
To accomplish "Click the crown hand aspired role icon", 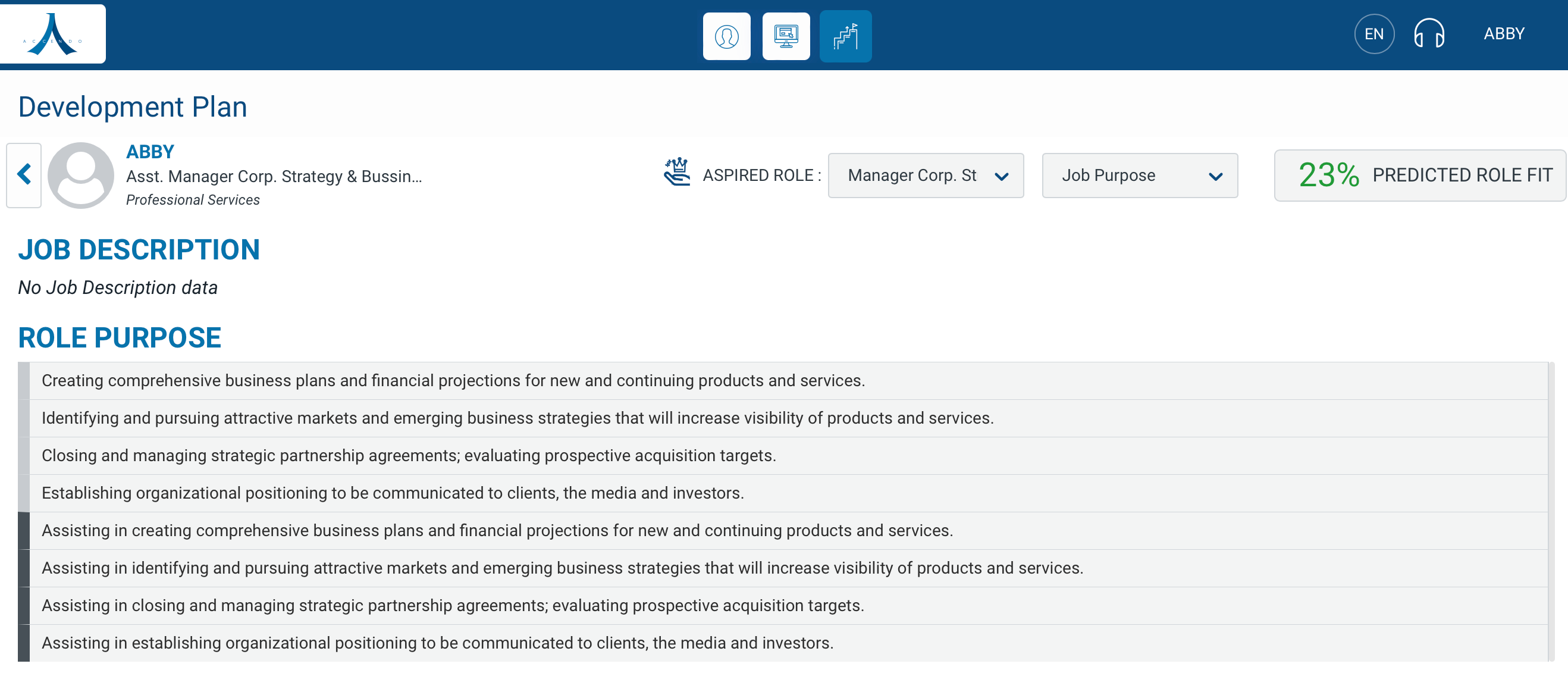I will (x=676, y=172).
